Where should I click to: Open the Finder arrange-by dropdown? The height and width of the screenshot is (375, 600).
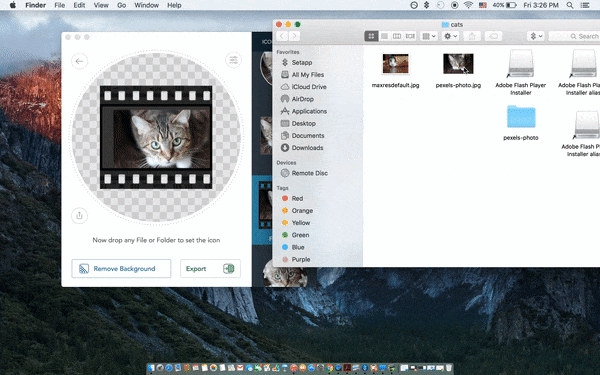point(429,36)
